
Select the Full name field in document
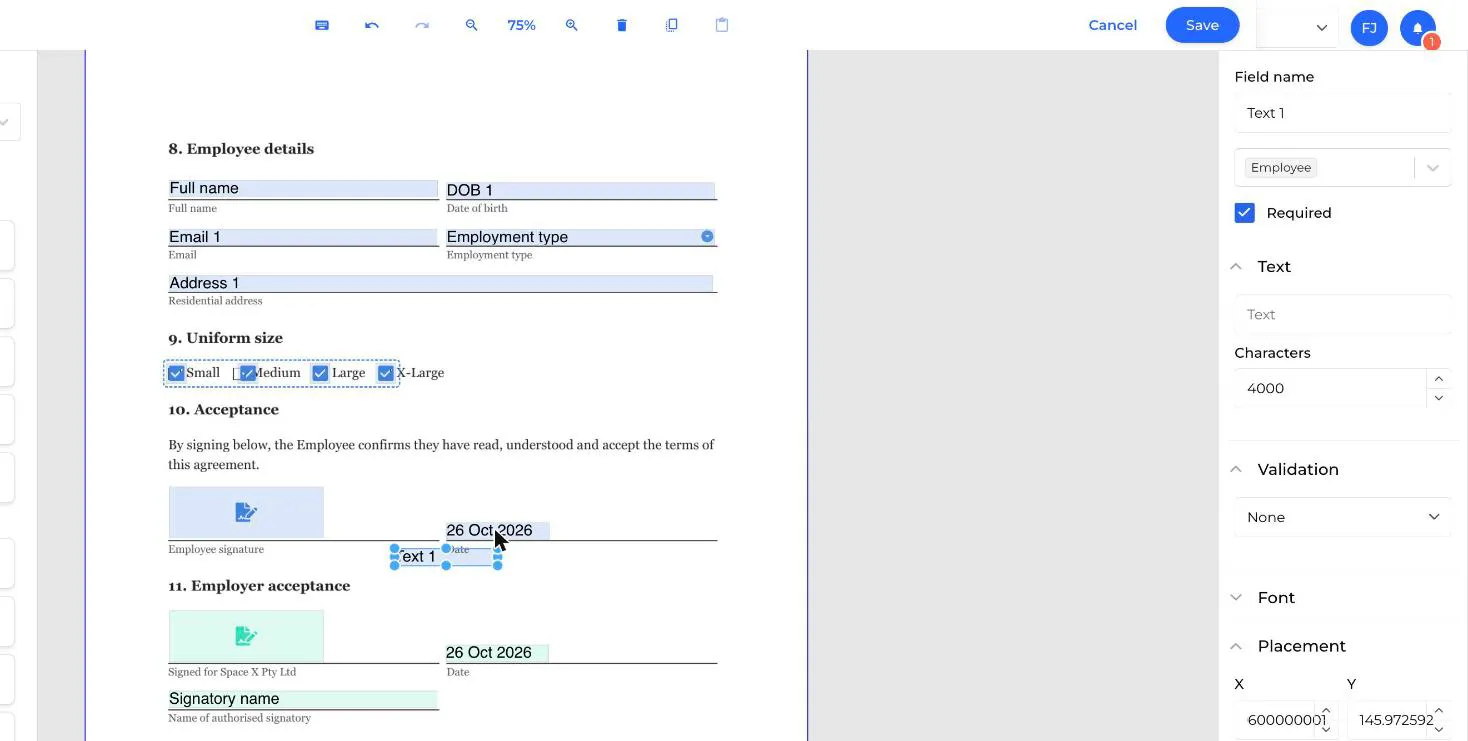303,188
